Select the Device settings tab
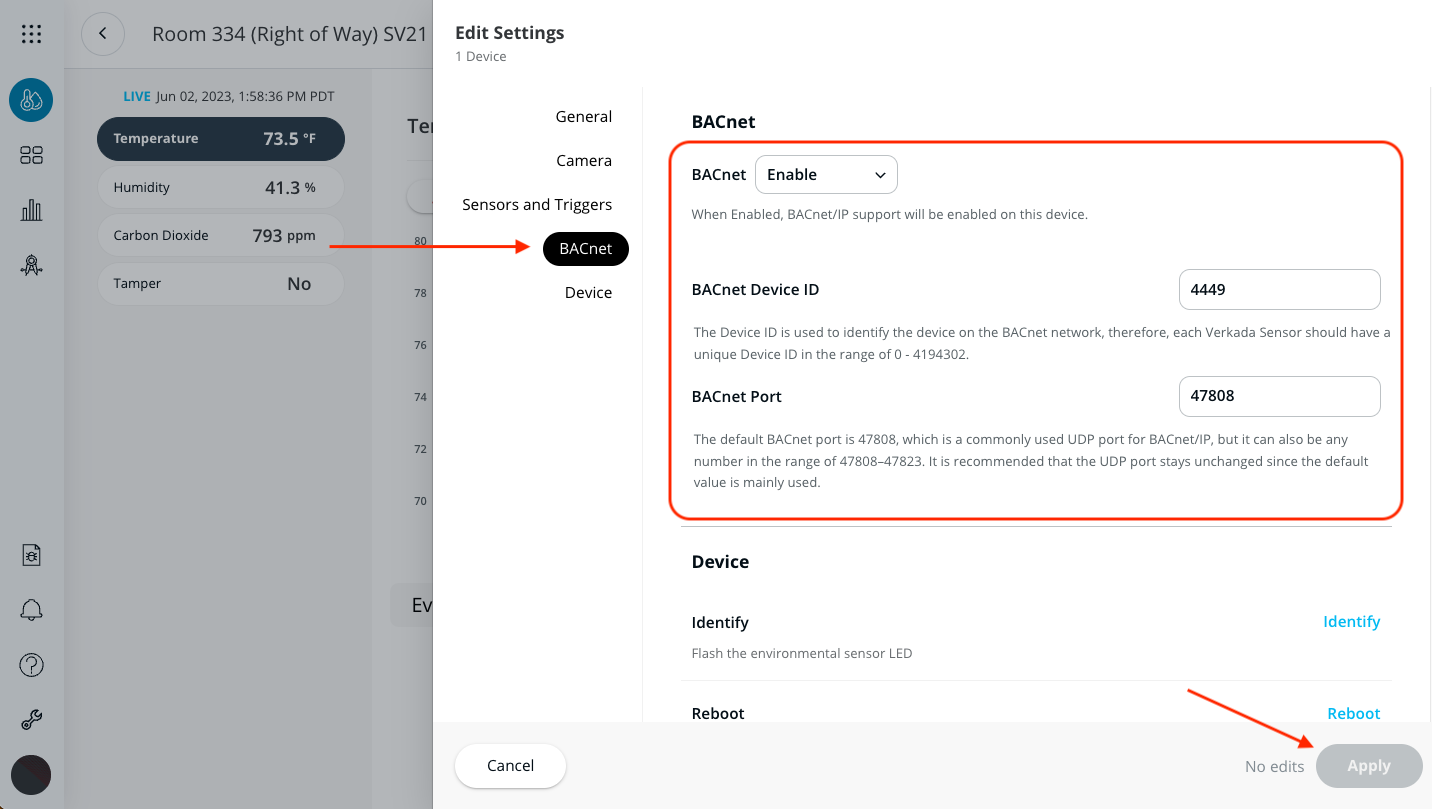The image size is (1432, 809). tap(588, 293)
